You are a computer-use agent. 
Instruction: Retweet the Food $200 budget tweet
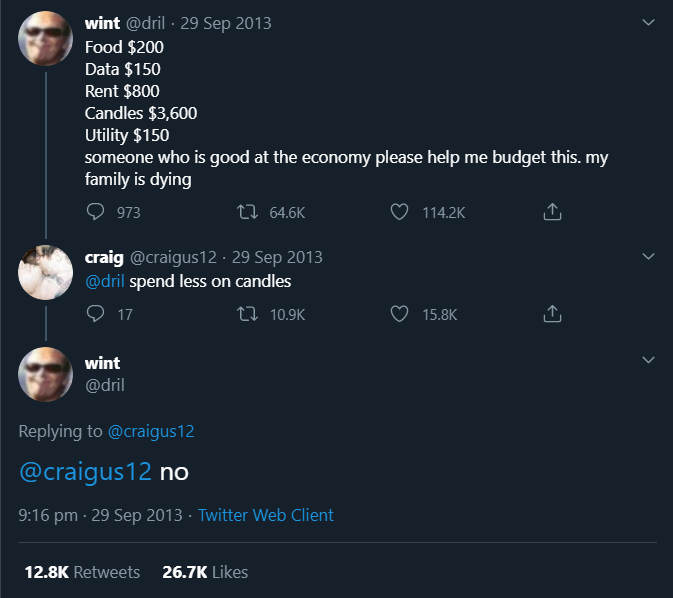coord(248,212)
